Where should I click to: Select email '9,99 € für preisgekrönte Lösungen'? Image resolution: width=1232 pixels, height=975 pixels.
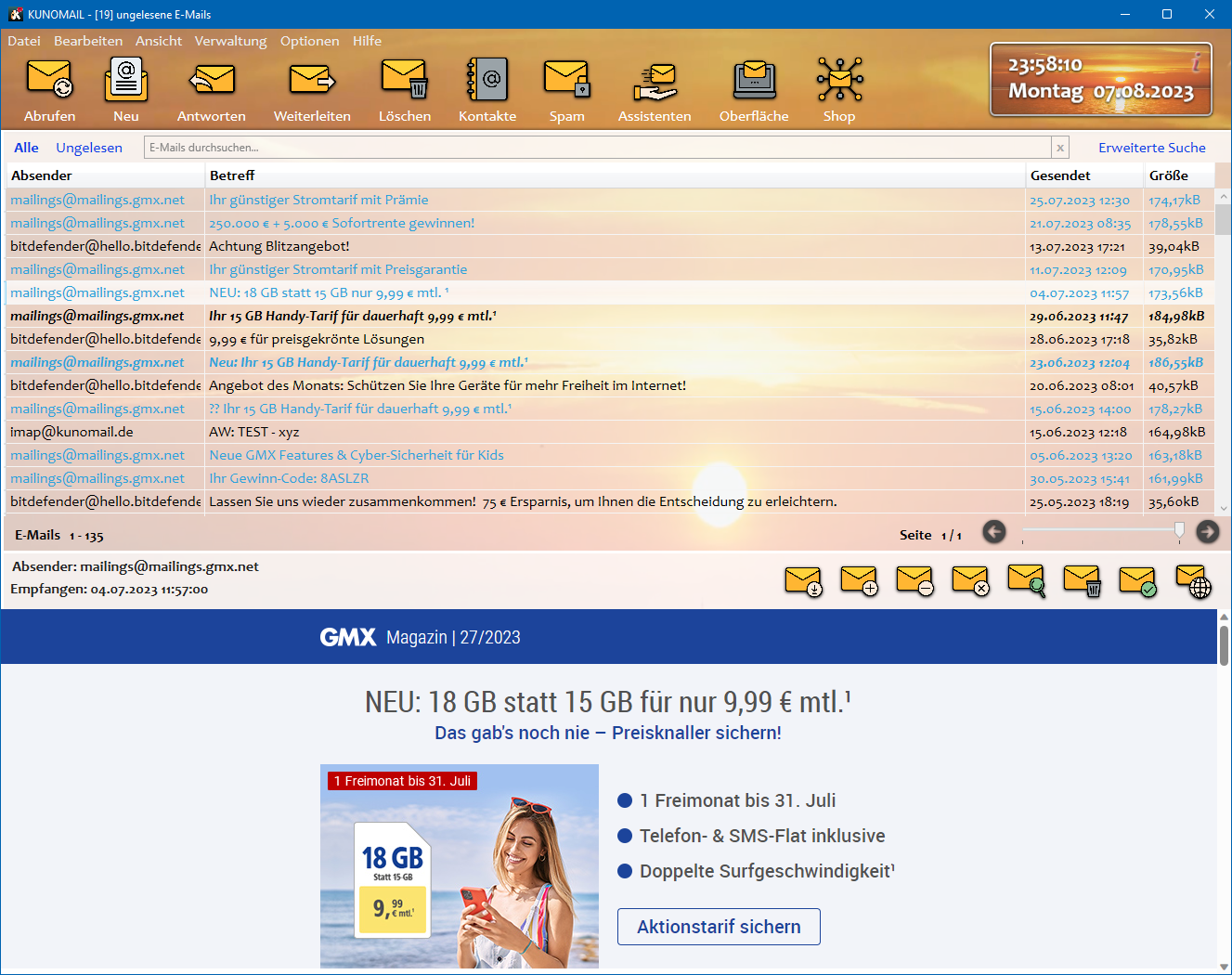pyautogui.click(x=610, y=339)
